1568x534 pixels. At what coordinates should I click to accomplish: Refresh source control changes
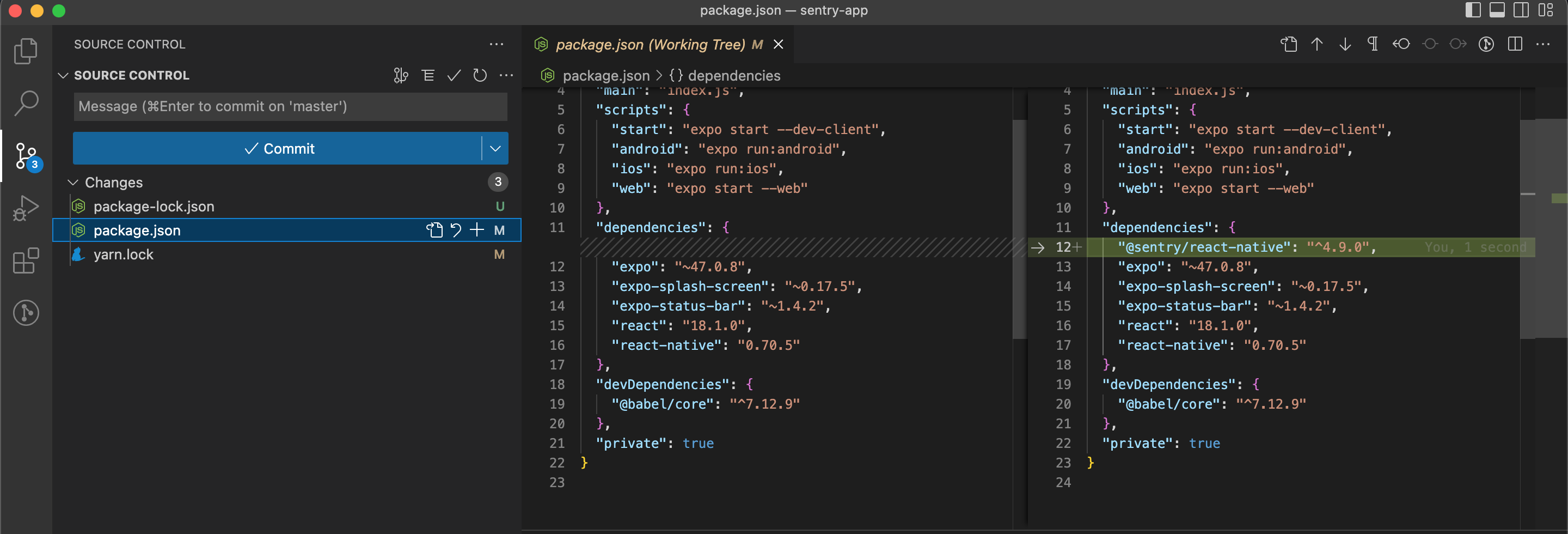pyautogui.click(x=480, y=76)
